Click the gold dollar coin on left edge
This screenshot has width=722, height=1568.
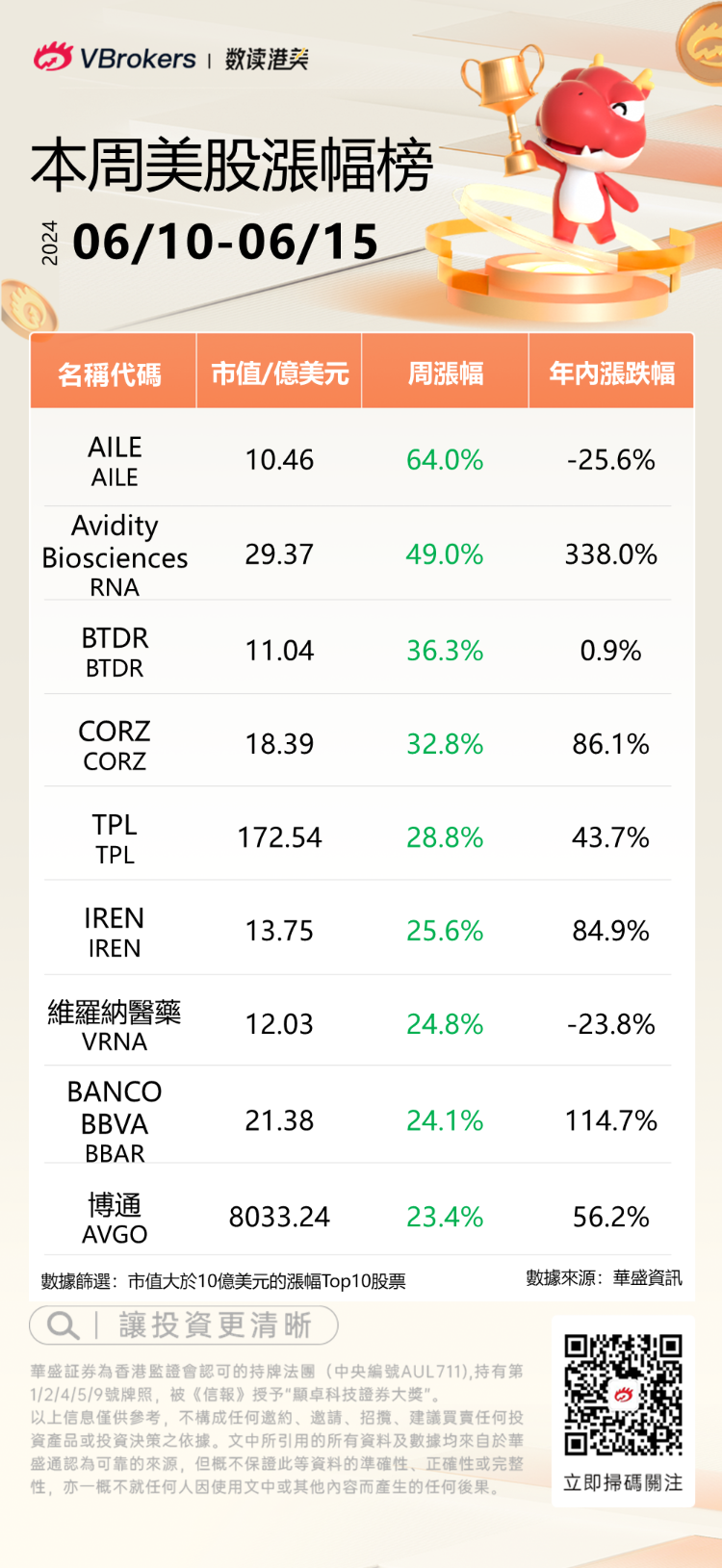(27, 308)
